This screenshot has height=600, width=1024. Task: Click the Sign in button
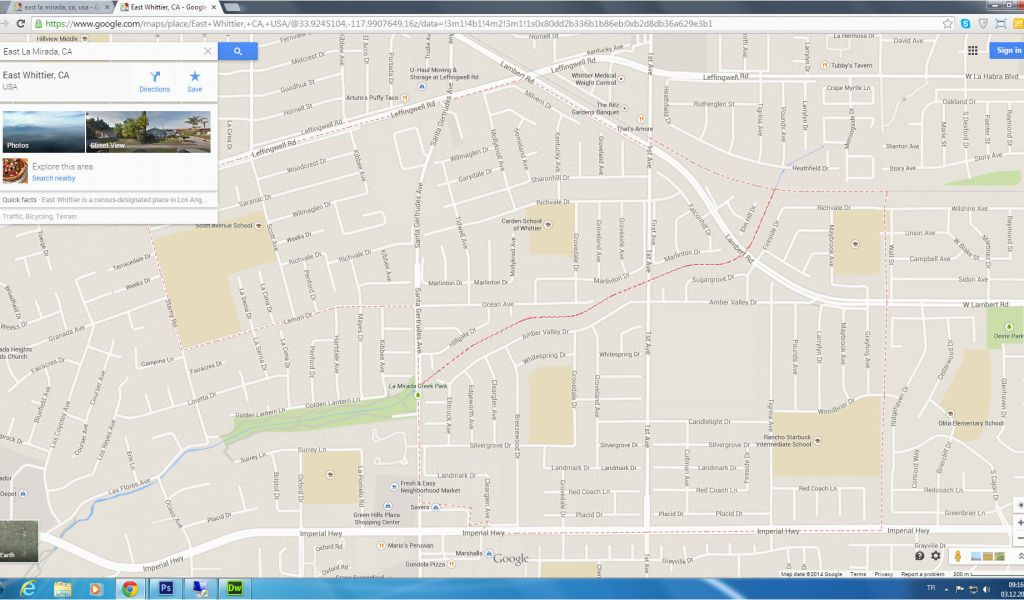click(x=1008, y=50)
